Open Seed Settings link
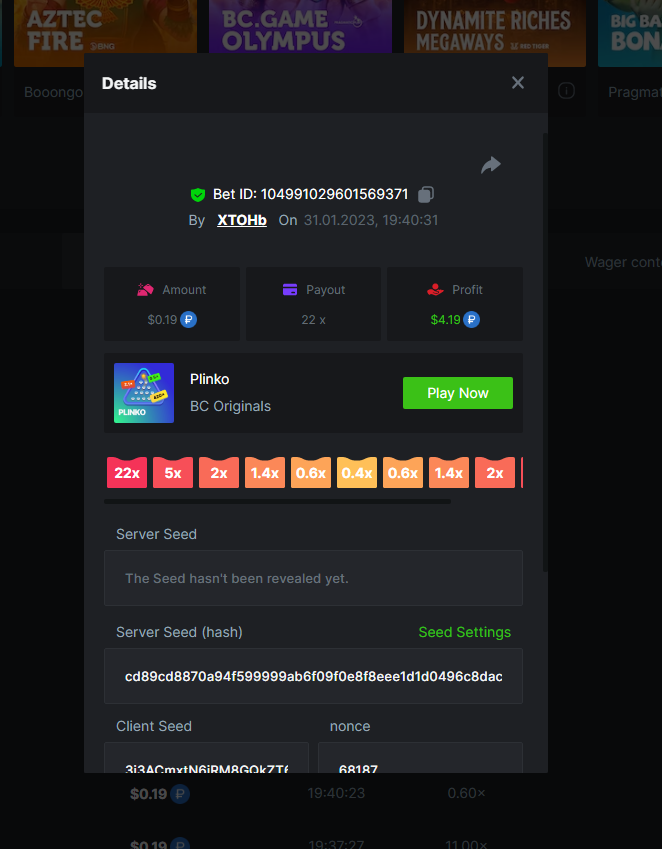The height and width of the screenshot is (849, 662). pos(464,632)
